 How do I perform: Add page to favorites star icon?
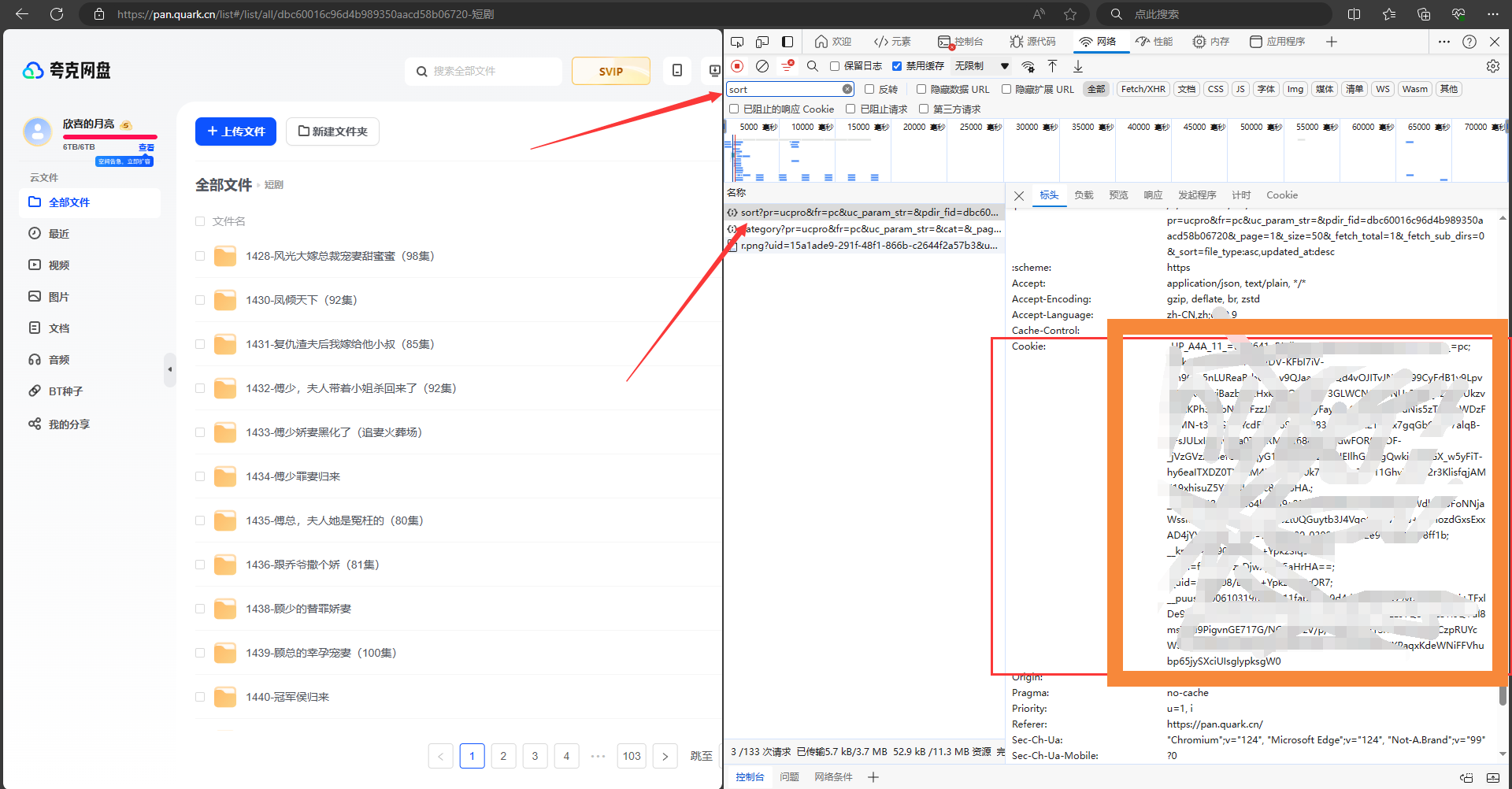pyautogui.click(x=1070, y=14)
